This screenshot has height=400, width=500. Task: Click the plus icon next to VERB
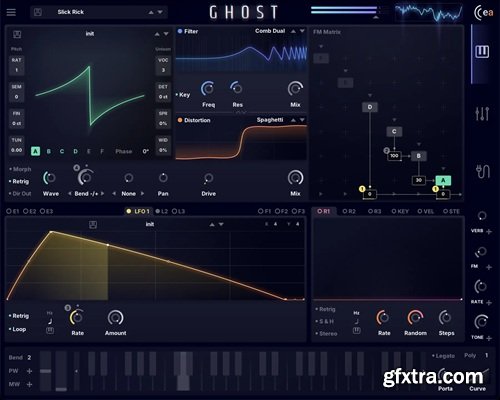click(489, 231)
